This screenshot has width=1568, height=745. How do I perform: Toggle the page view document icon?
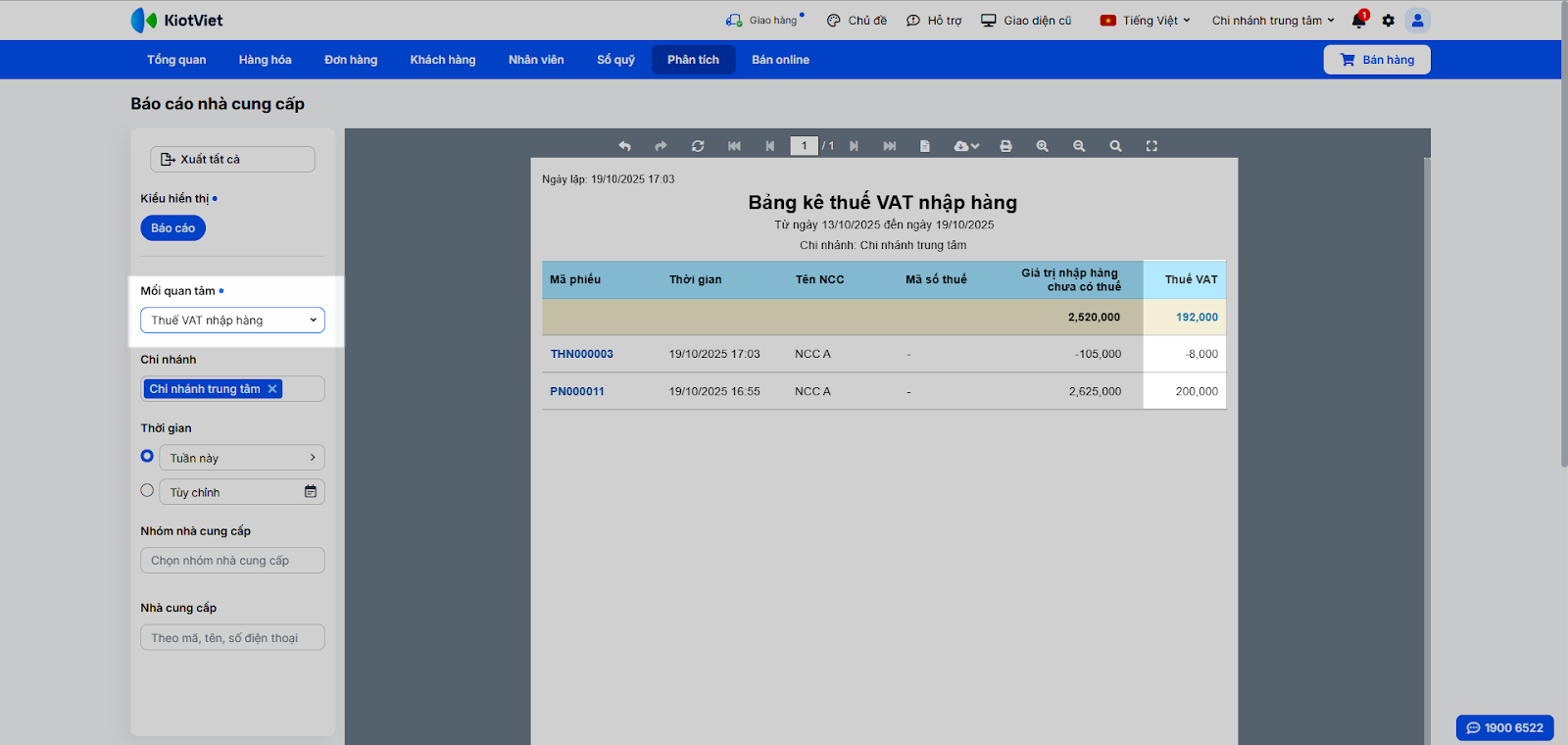pos(924,146)
